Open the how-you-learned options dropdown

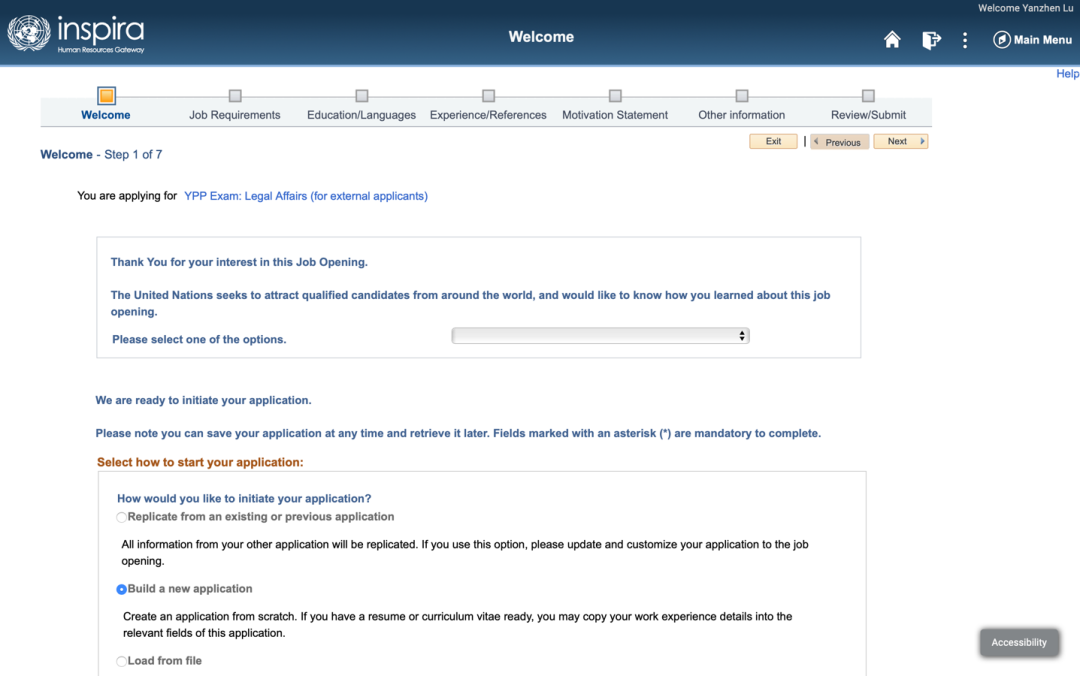coord(600,336)
